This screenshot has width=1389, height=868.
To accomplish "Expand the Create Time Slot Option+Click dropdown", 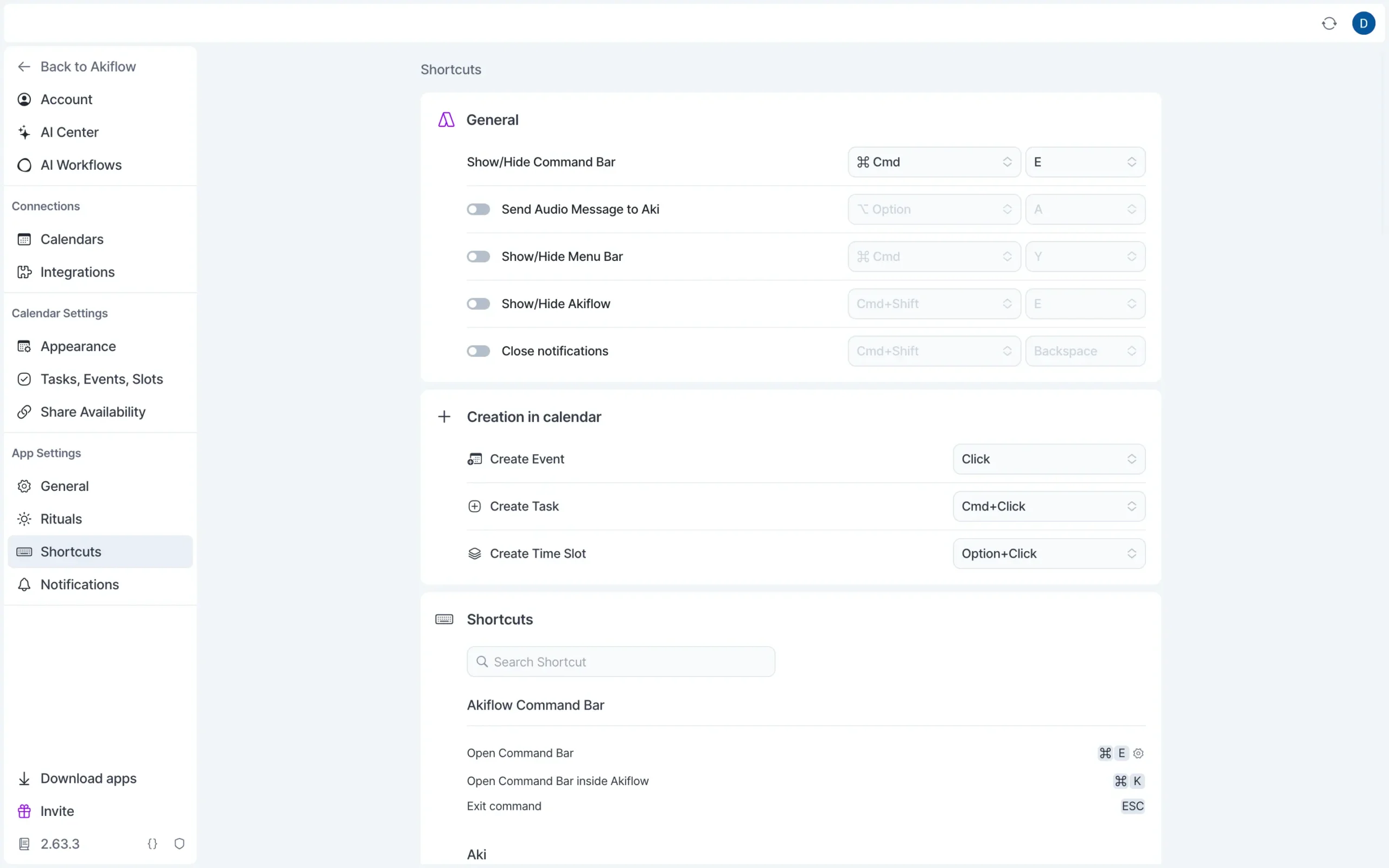I will 1049,553.
